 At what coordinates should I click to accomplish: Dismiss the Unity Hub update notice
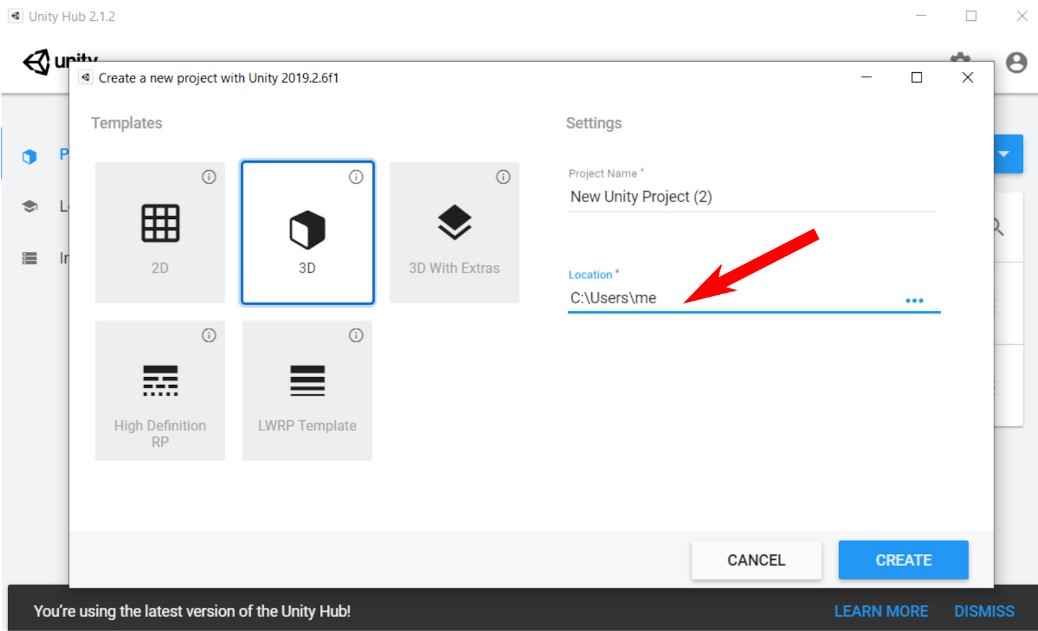pos(984,611)
